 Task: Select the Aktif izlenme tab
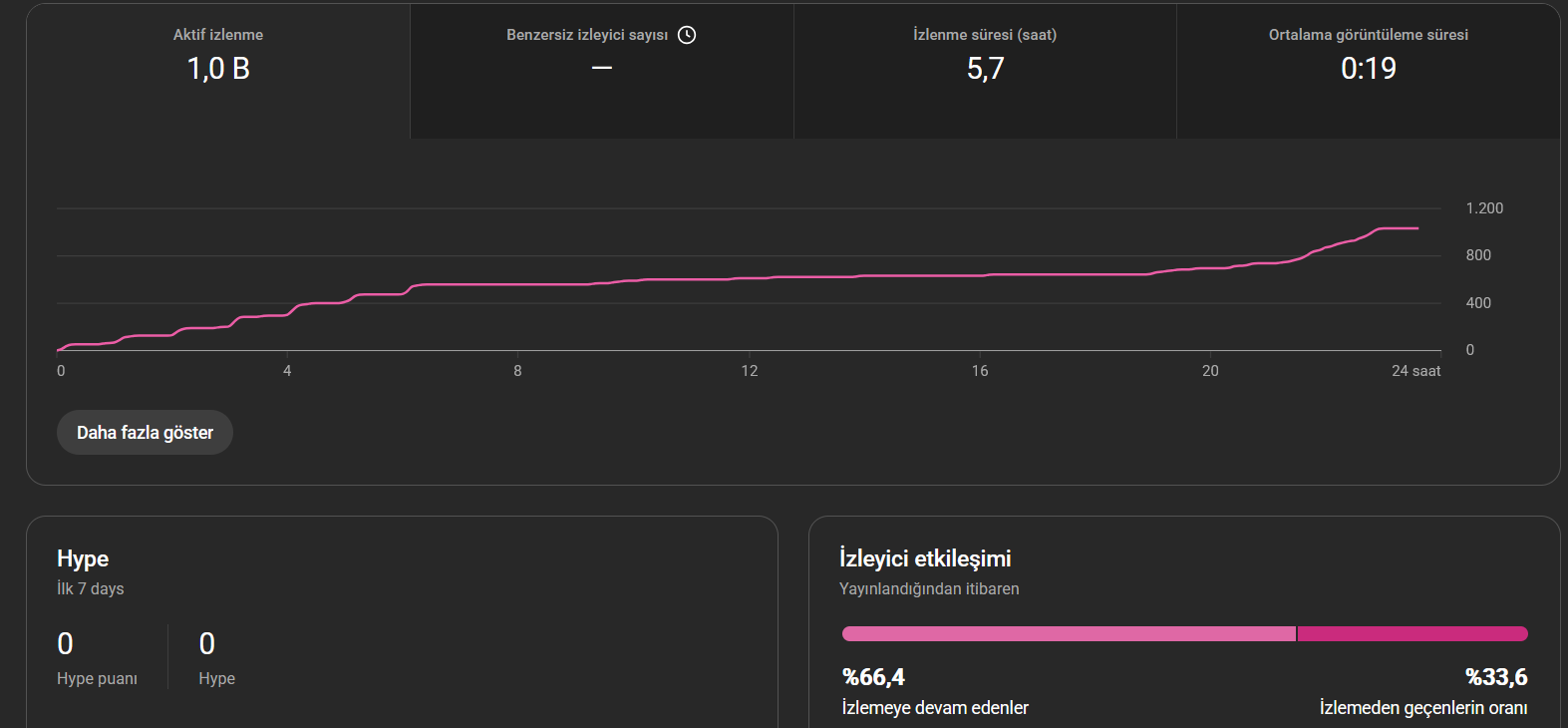218,72
